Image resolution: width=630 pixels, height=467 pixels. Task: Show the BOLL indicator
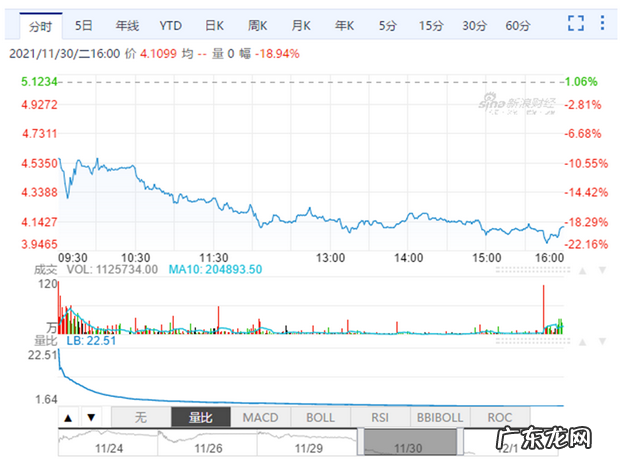[320, 417]
